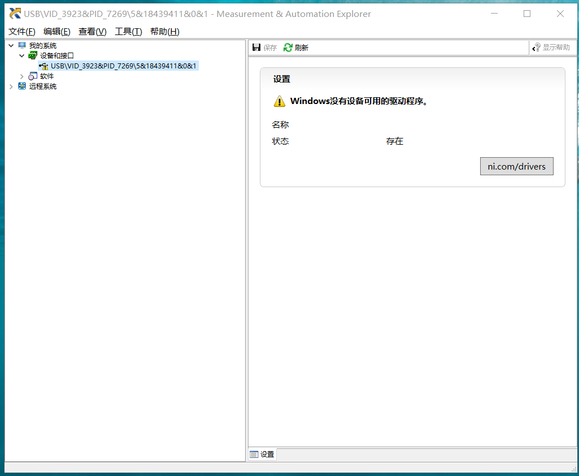The height and width of the screenshot is (476, 579).
Task: Click the 我的系统 computer icon
Action: coord(22,45)
